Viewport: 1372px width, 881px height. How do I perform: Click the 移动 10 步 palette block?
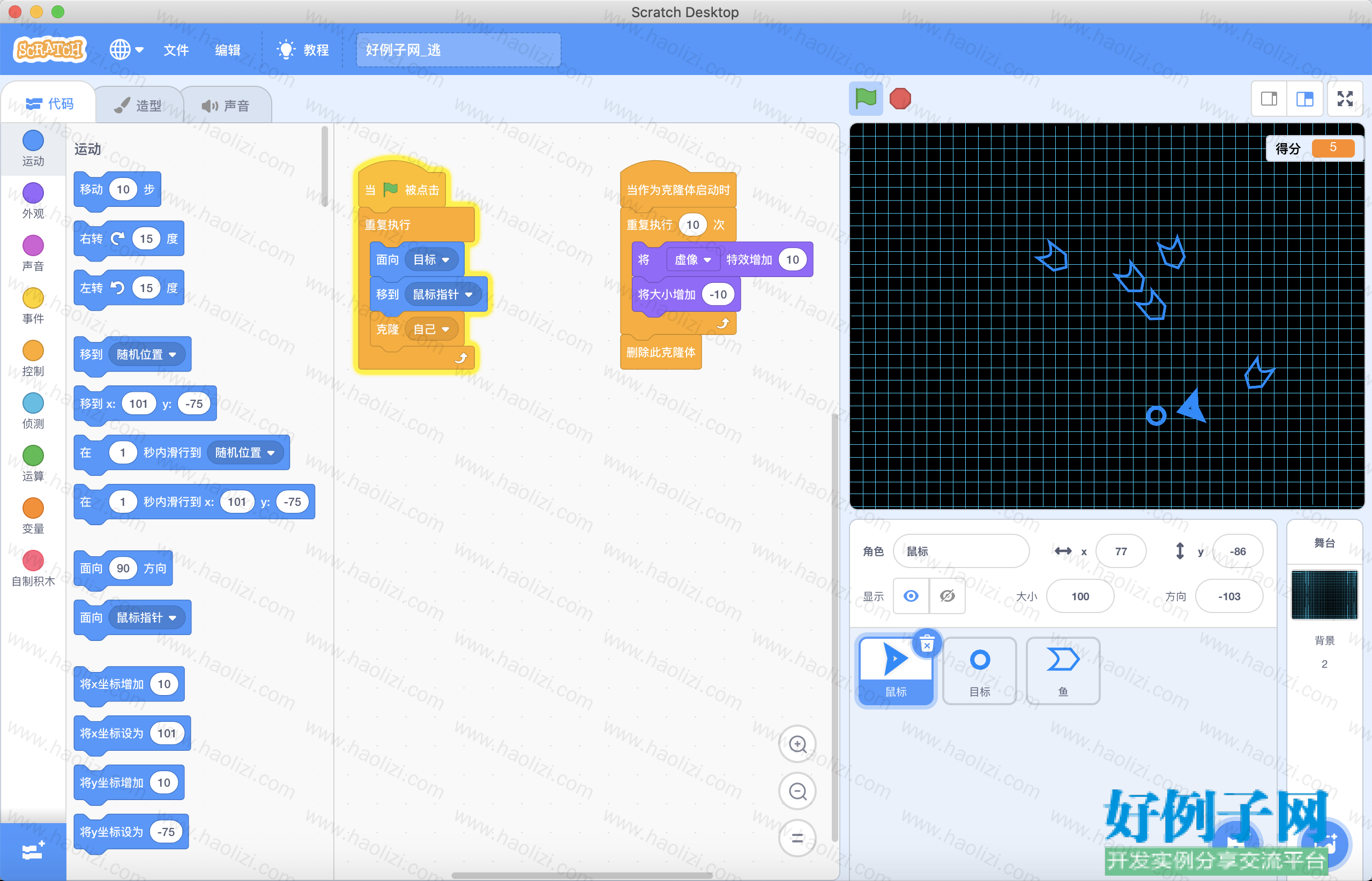click(x=117, y=190)
